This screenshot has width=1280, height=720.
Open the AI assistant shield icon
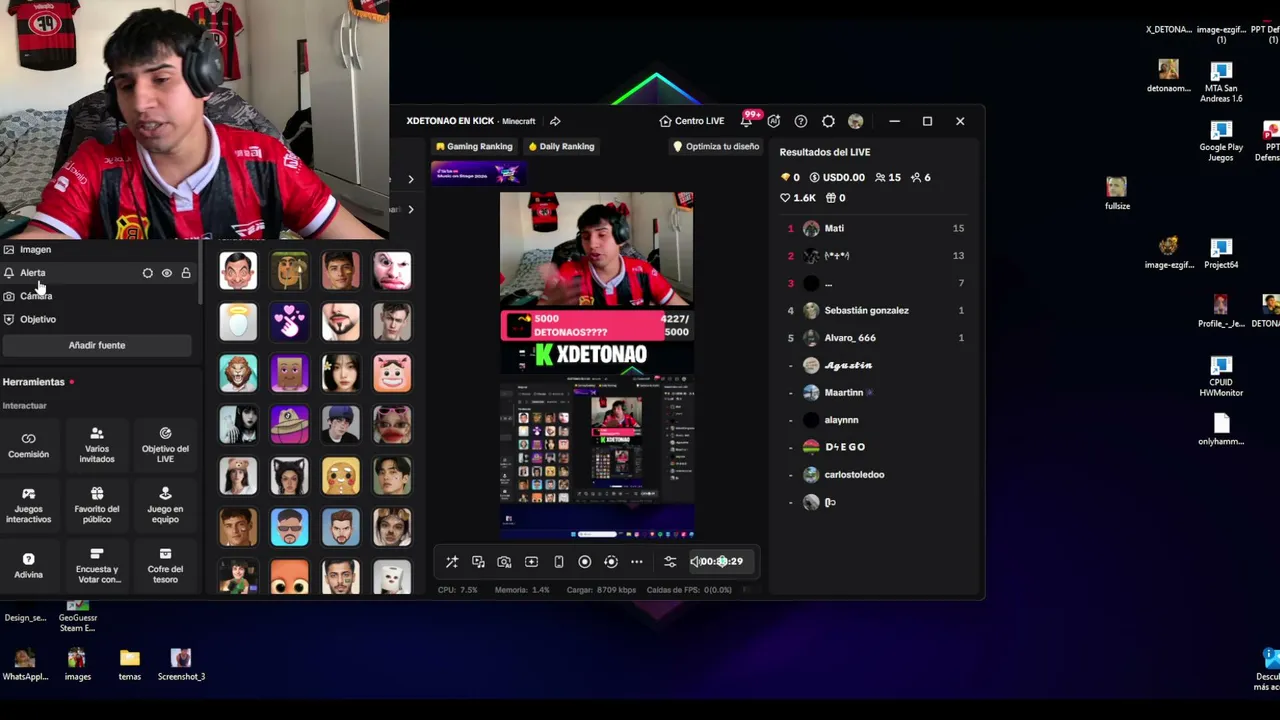point(774,121)
